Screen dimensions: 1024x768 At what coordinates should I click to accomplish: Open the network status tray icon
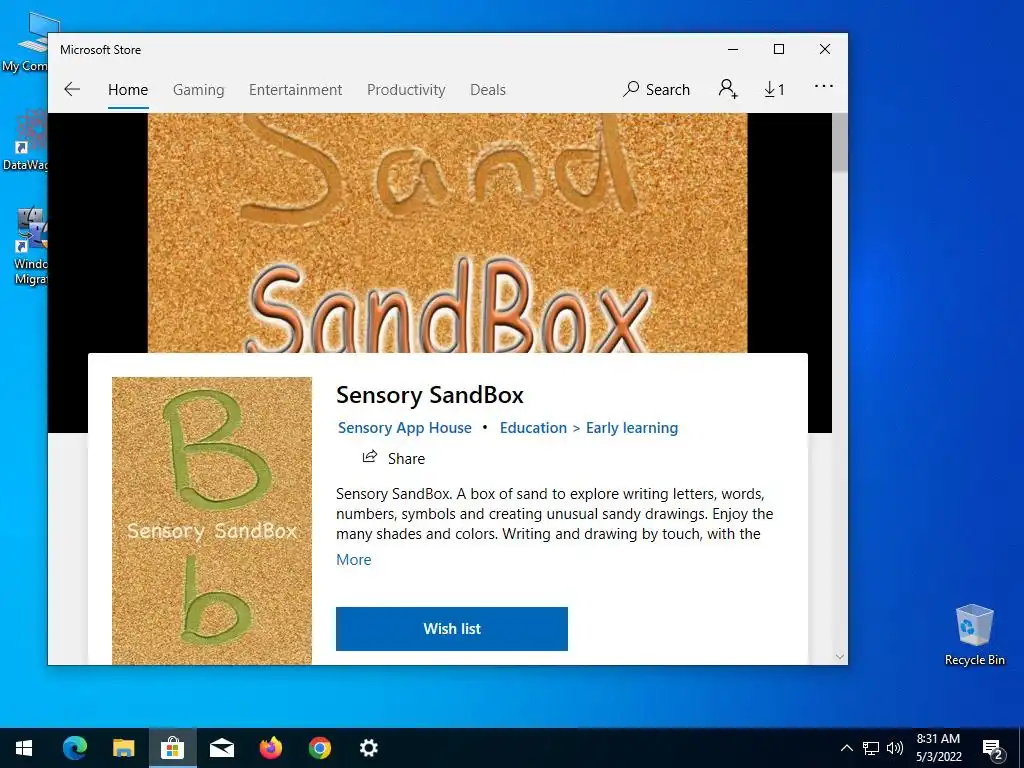coord(871,748)
